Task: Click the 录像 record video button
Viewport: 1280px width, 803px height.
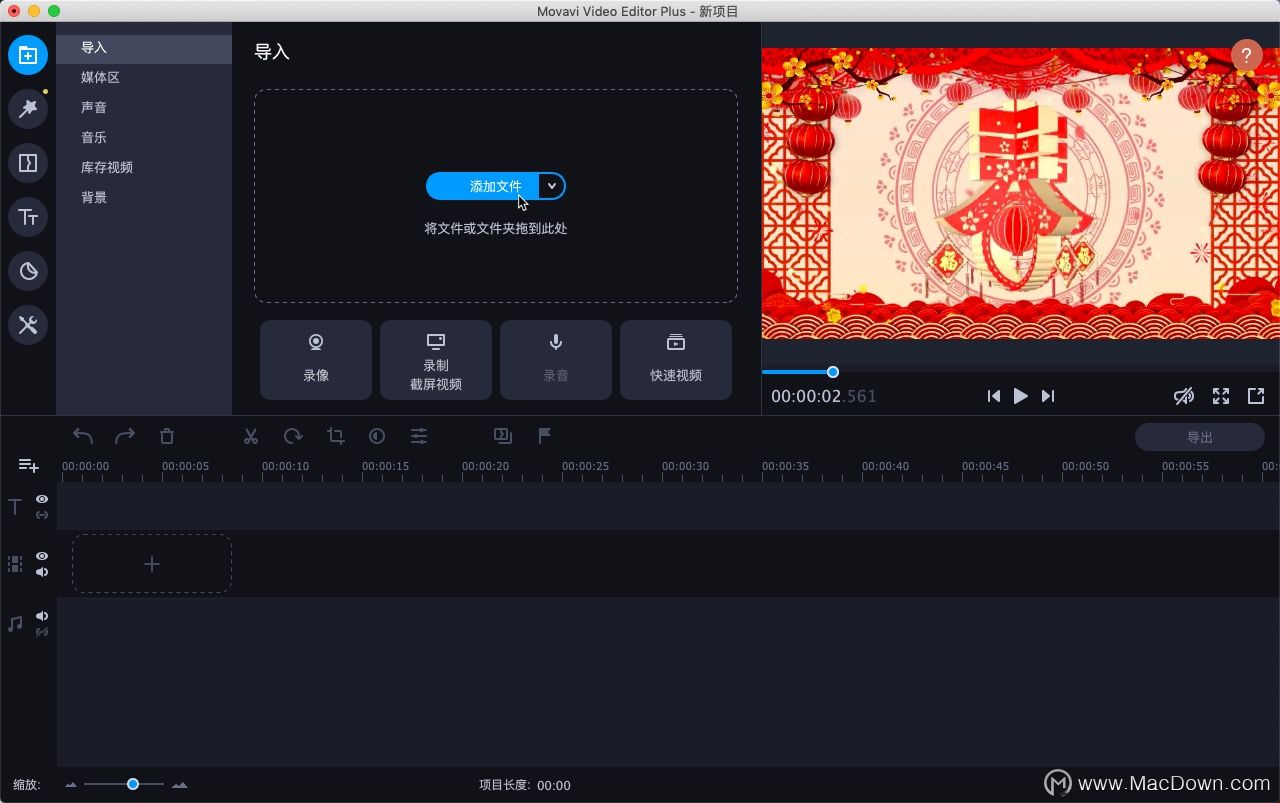Action: pyautogui.click(x=316, y=360)
